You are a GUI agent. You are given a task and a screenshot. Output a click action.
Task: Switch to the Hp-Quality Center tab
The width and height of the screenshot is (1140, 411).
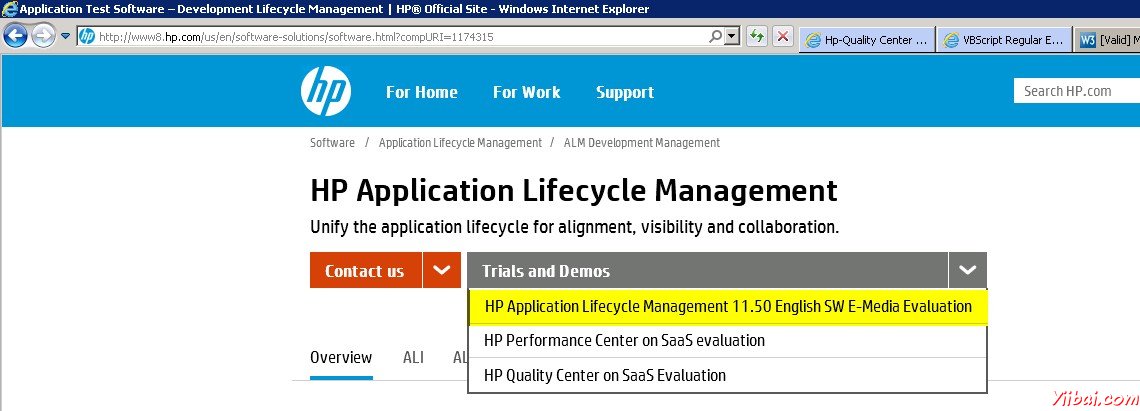click(x=867, y=40)
